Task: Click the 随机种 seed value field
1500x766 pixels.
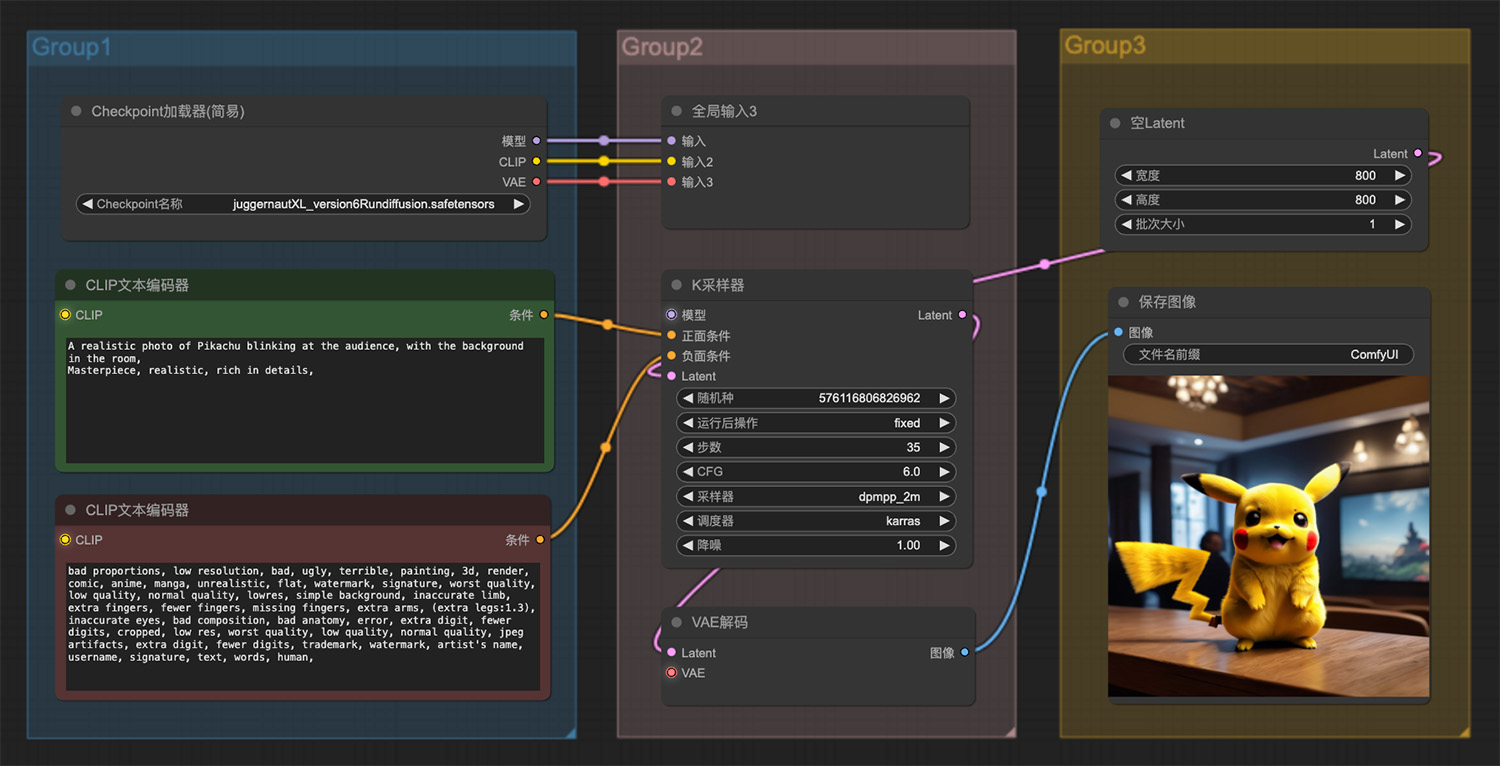Action: coord(816,398)
